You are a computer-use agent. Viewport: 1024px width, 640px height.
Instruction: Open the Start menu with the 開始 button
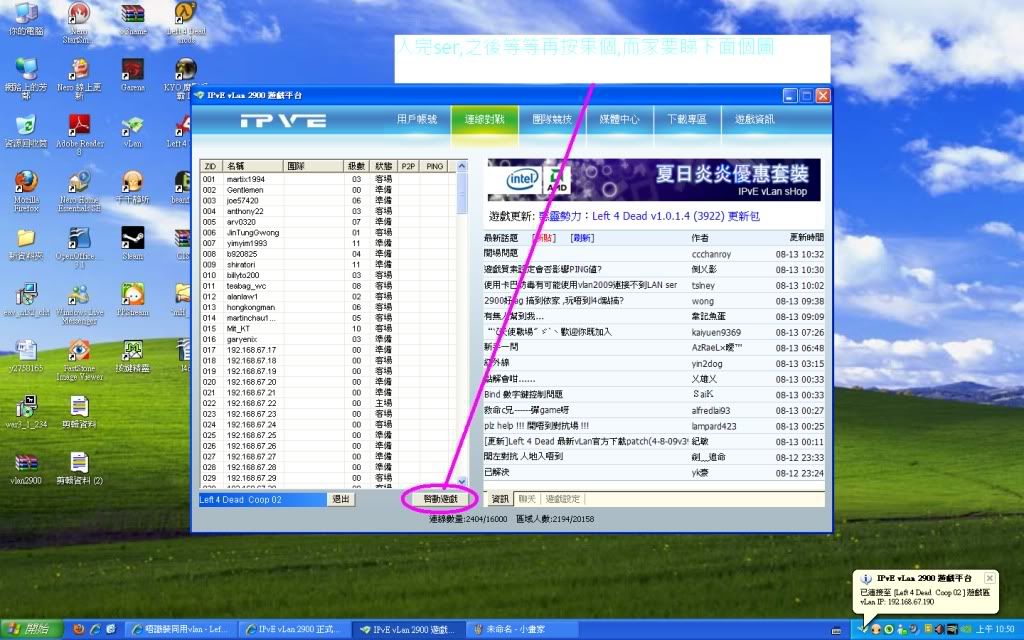click(31, 630)
